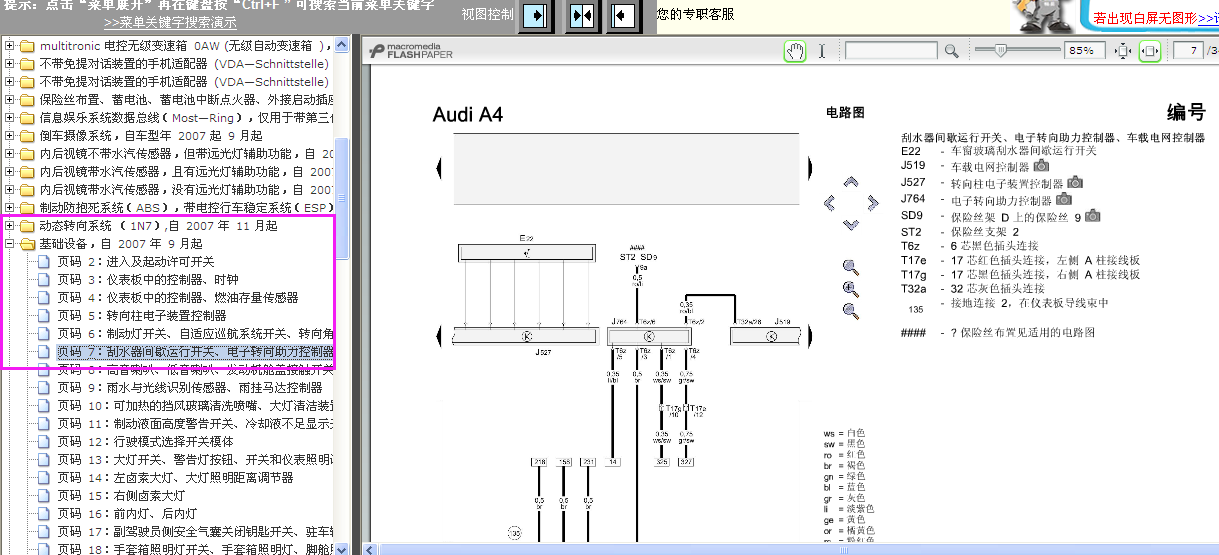Open 页码 5：转向柱电子装置控制器
This screenshot has width=1219, height=555.
click(141, 316)
